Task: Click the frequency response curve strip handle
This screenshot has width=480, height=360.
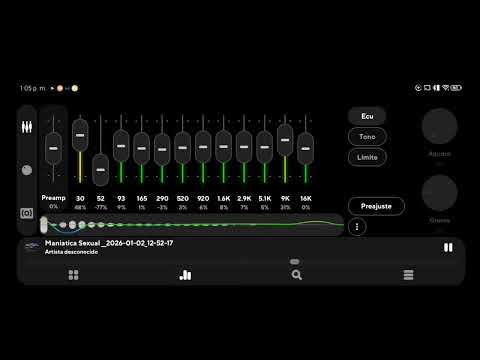Action: coord(44,225)
